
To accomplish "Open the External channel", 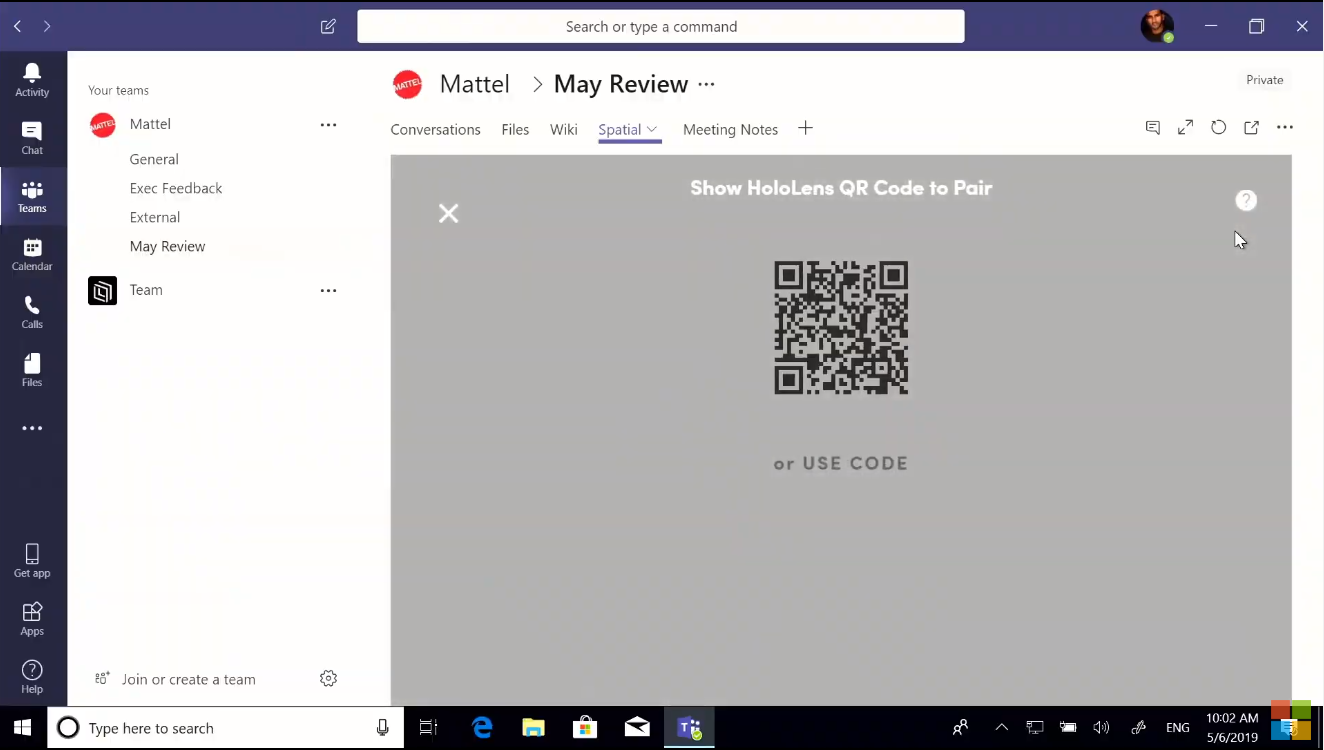I will point(155,217).
